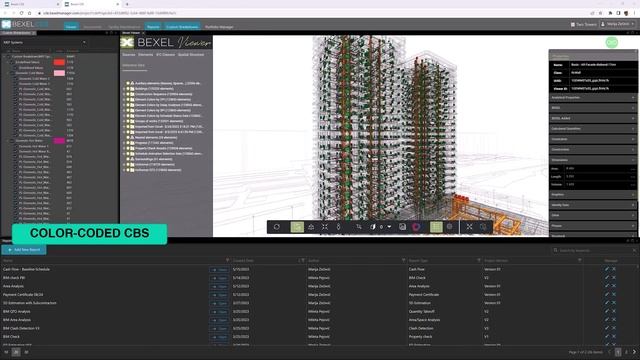Expand the Identity Data section
The image size is (640, 360).
[x=593, y=205]
